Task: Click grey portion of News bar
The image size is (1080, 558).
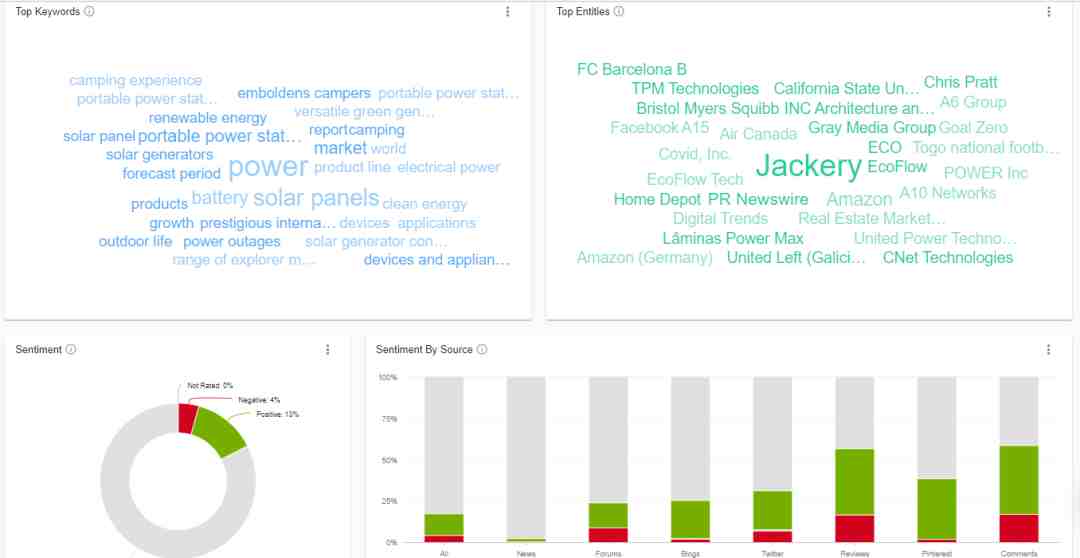Action: (526, 458)
